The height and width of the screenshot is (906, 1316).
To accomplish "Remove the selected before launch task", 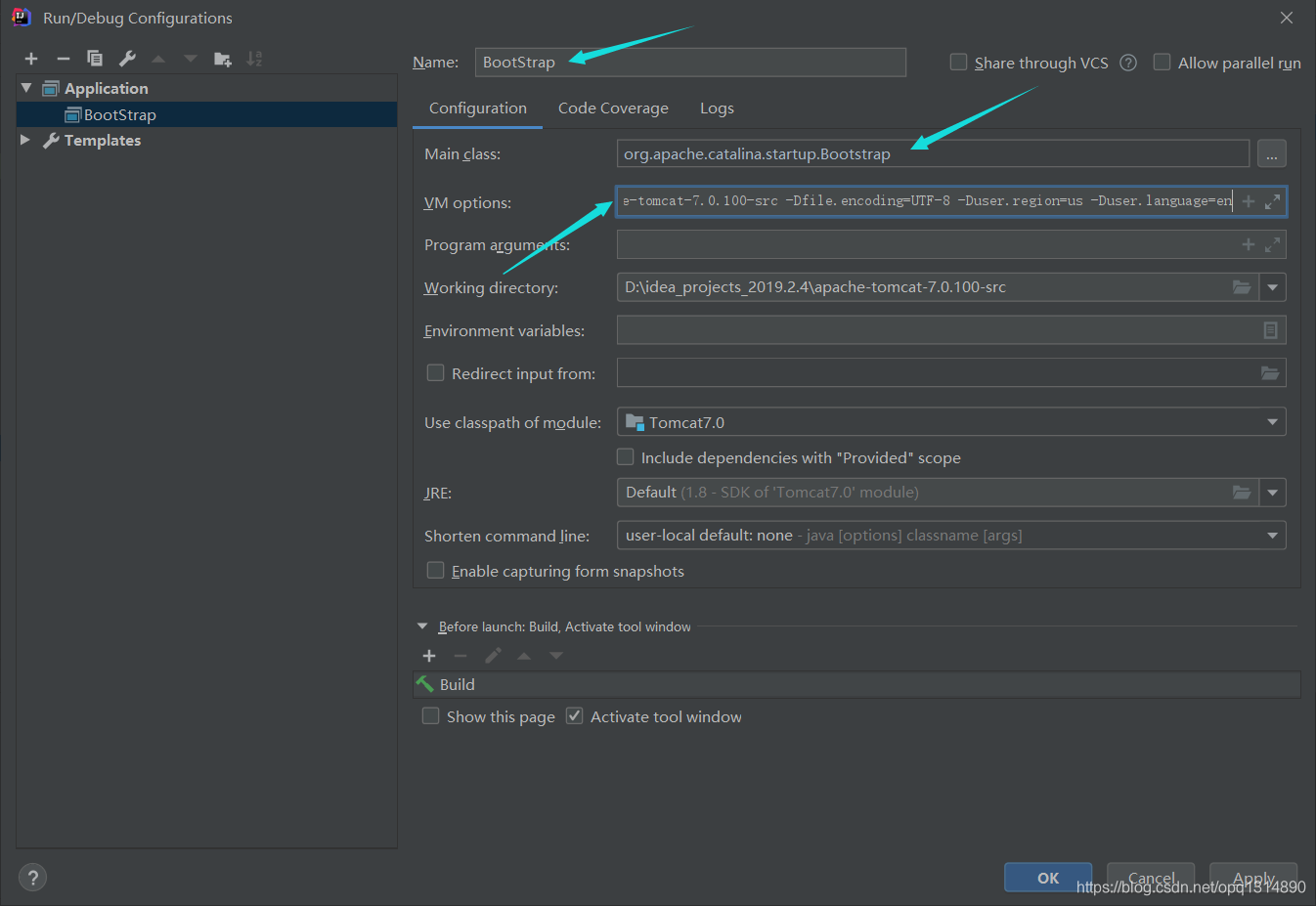I will 461,656.
